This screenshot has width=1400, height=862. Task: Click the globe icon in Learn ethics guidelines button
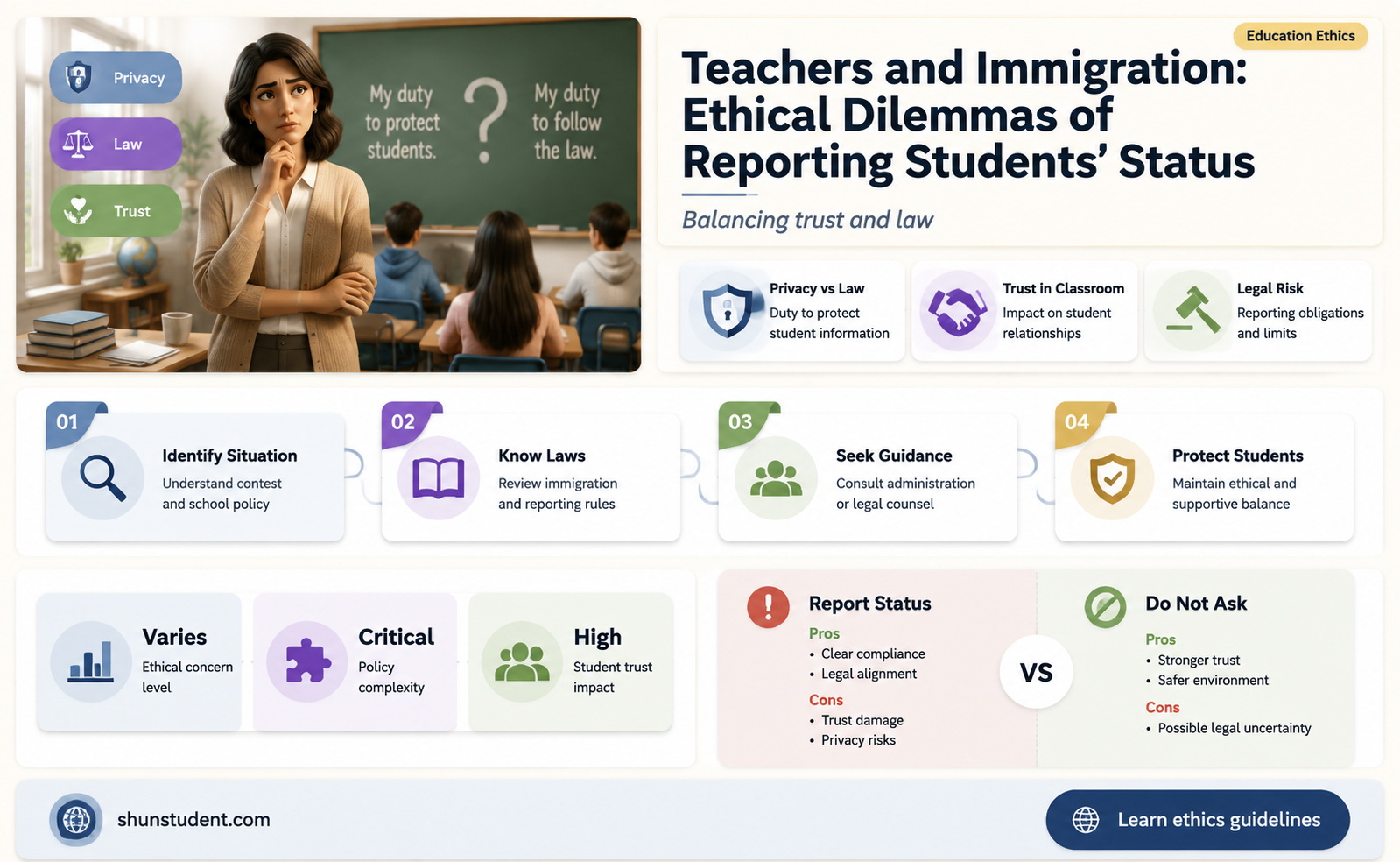1086,820
